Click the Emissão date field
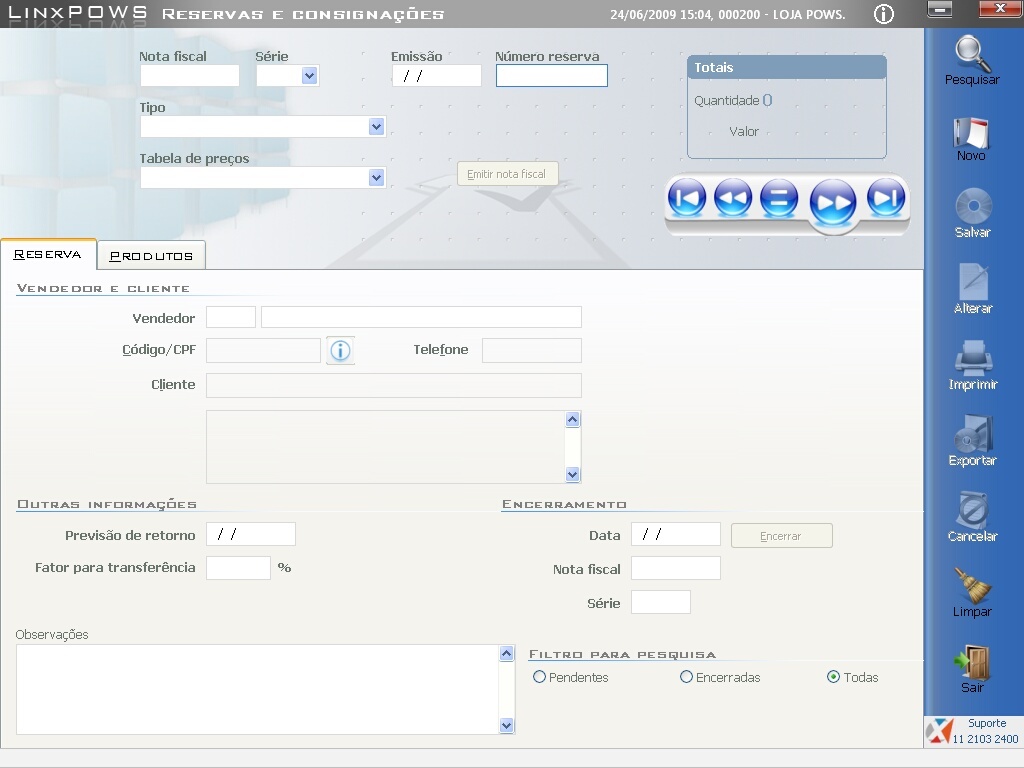The height and width of the screenshot is (768, 1024). tap(437, 76)
